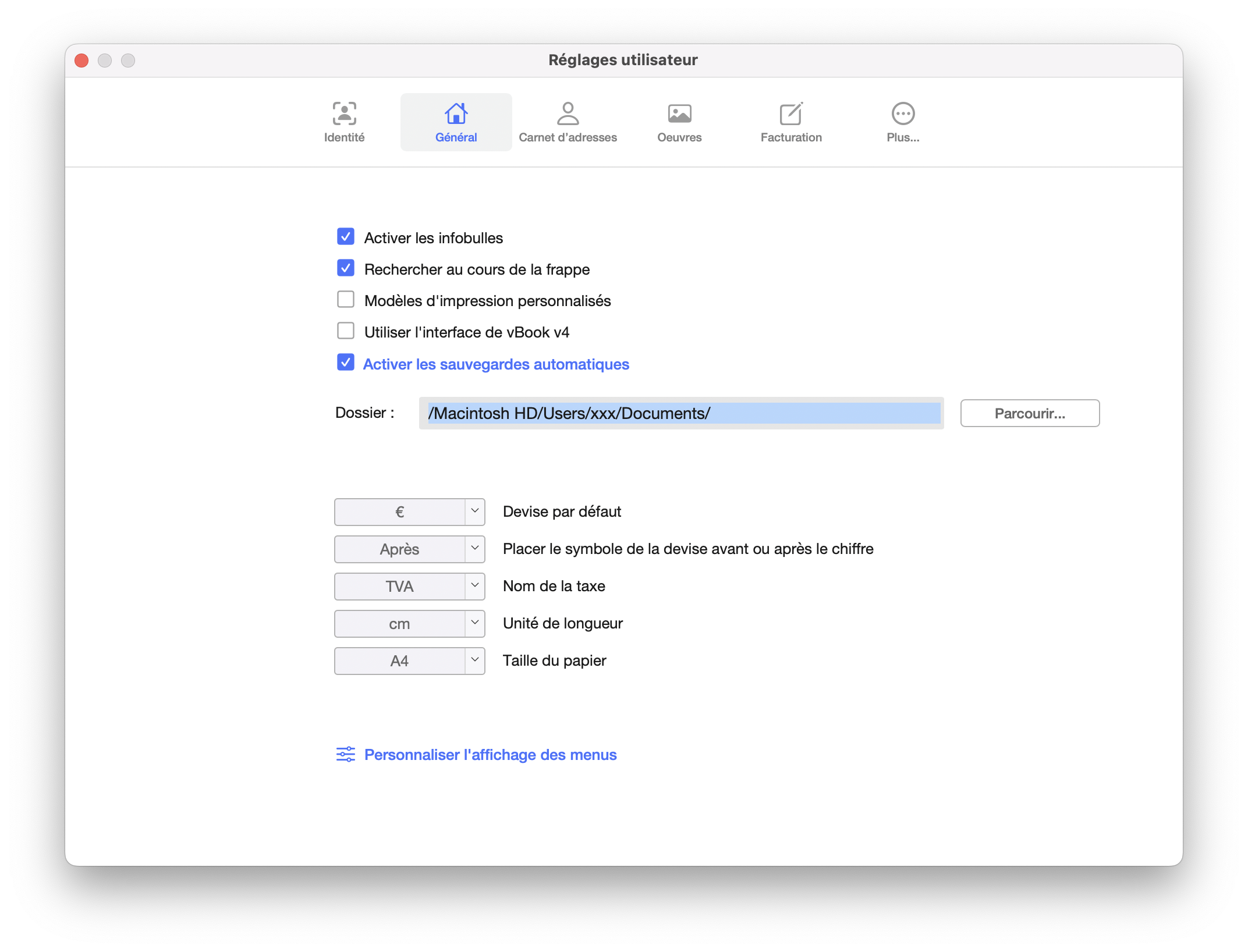The height and width of the screenshot is (952, 1248).
Task: Click the Plus... ellipsis icon
Action: click(903, 113)
